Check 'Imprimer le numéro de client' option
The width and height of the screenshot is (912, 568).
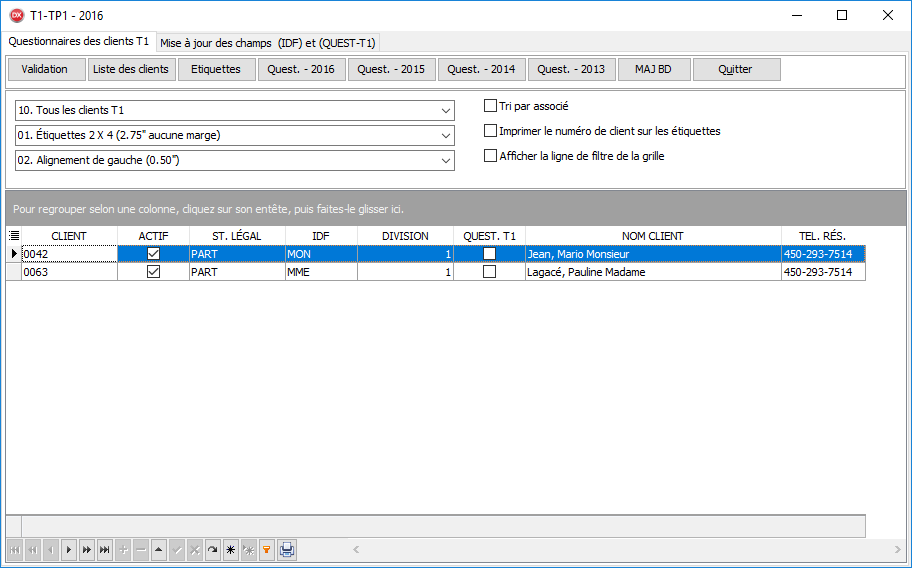tap(490, 131)
